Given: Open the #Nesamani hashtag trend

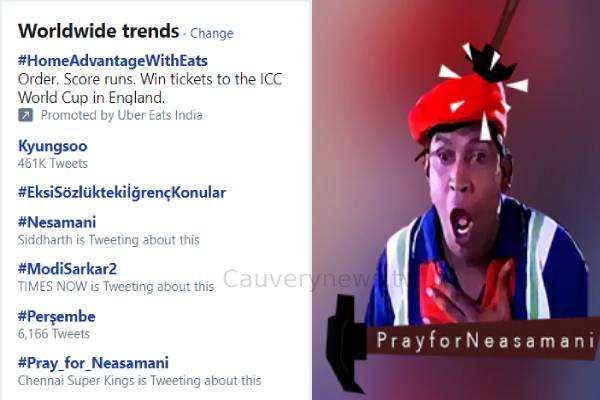Looking at the screenshot, I should [57, 222].
